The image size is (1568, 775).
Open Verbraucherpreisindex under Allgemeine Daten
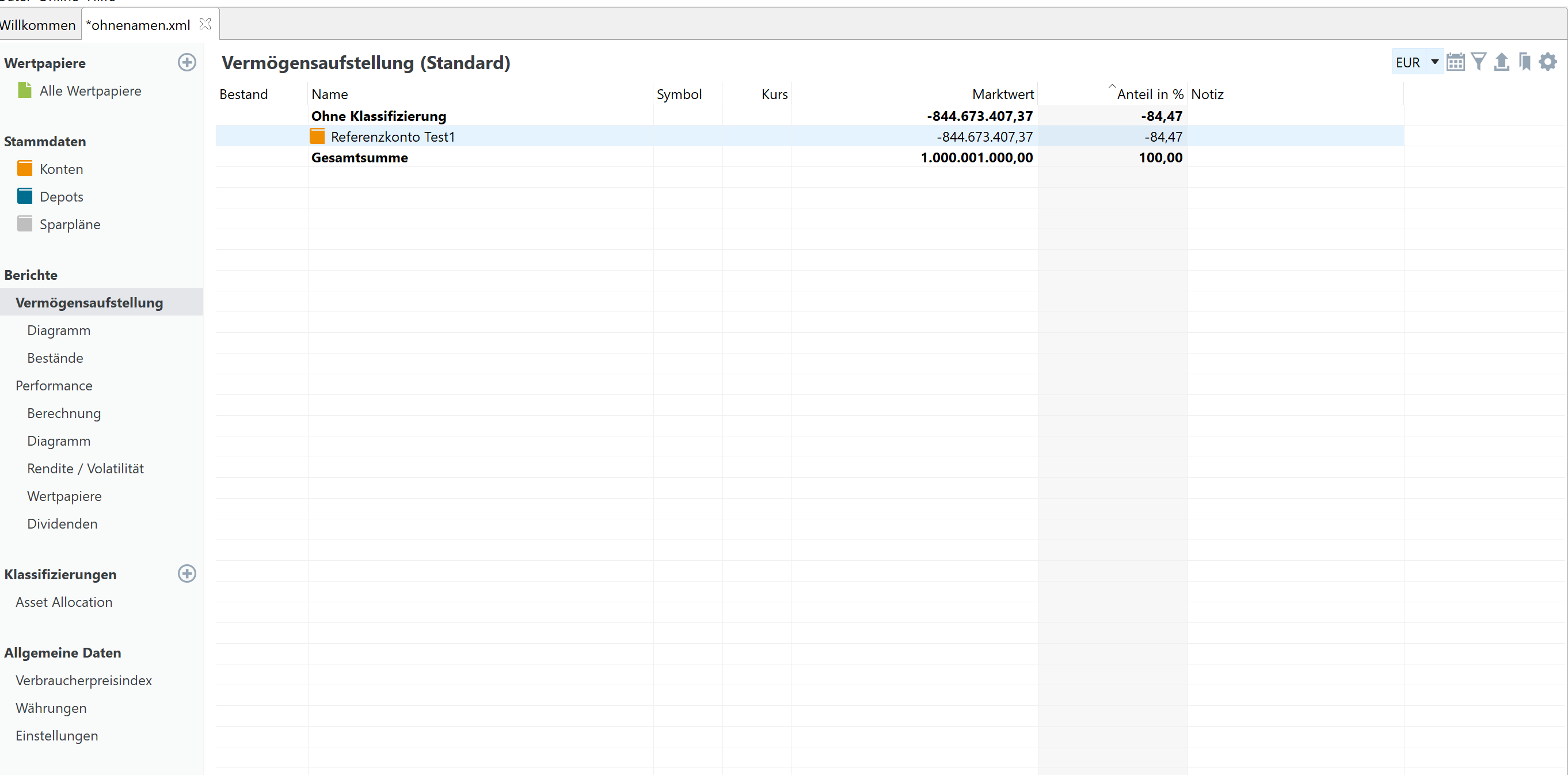[x=84, y=681]
